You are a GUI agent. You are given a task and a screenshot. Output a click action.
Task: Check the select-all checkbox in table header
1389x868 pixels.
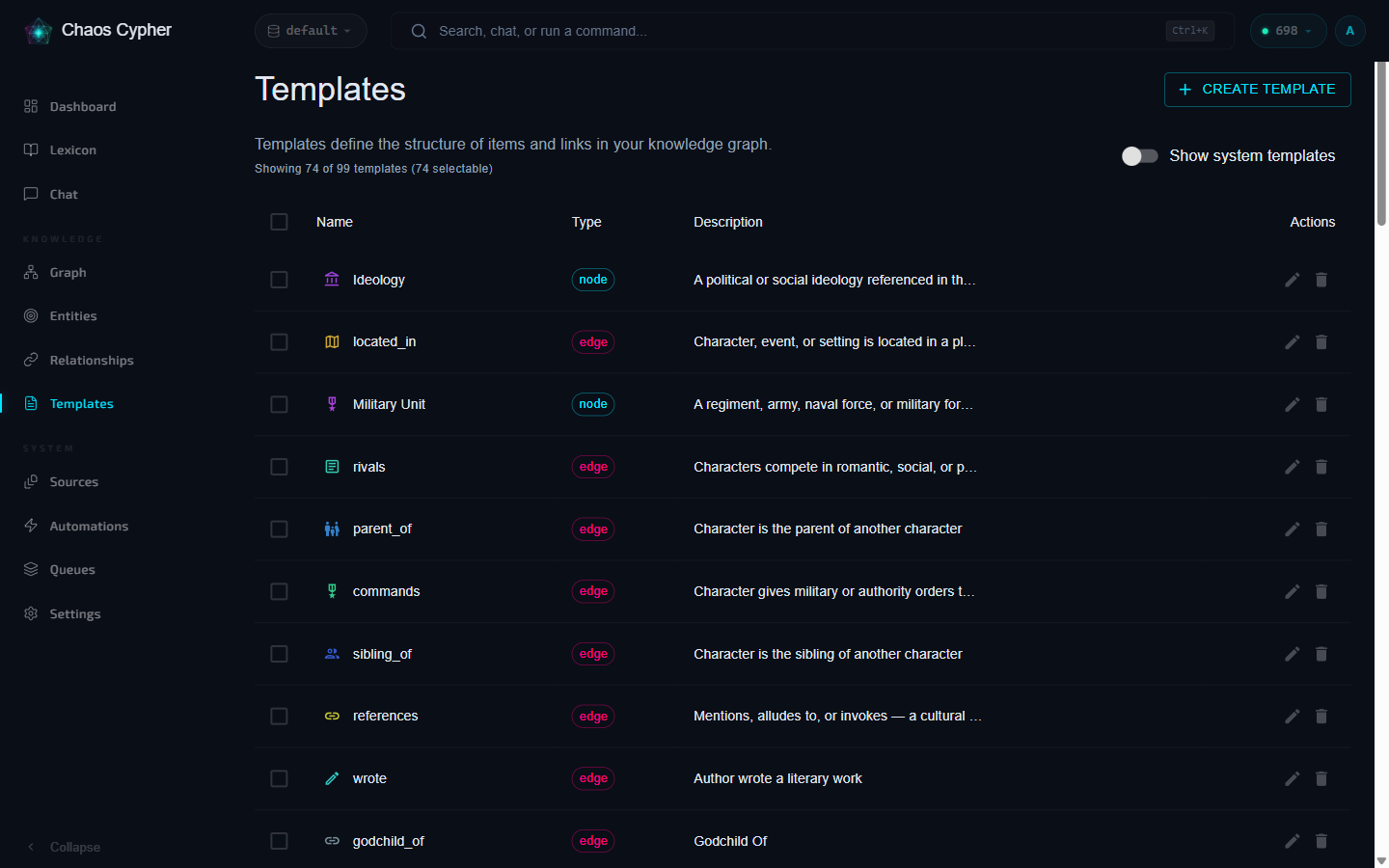coord(279,222)
